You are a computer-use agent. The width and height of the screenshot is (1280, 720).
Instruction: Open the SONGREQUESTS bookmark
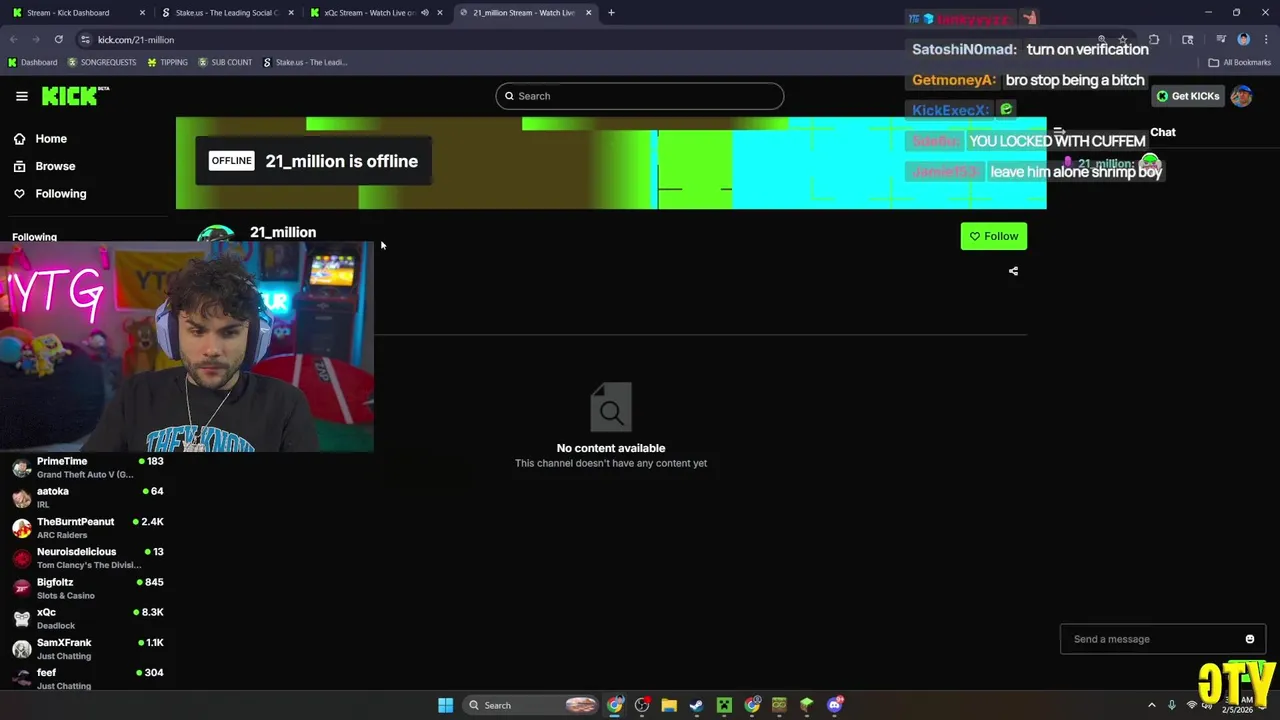coord(102,62)
